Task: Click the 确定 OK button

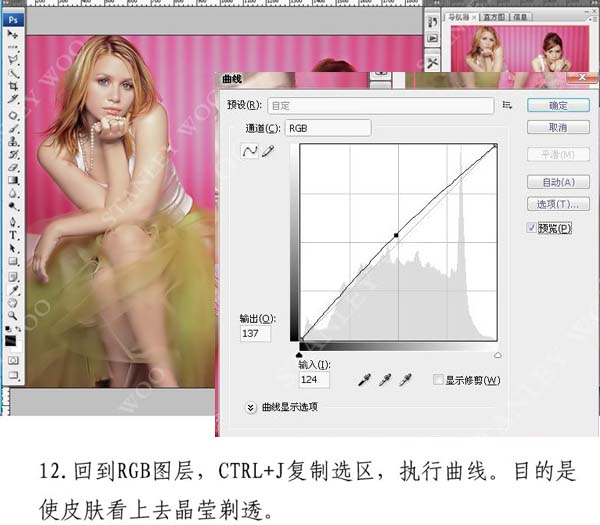Action: click(558, 105)
